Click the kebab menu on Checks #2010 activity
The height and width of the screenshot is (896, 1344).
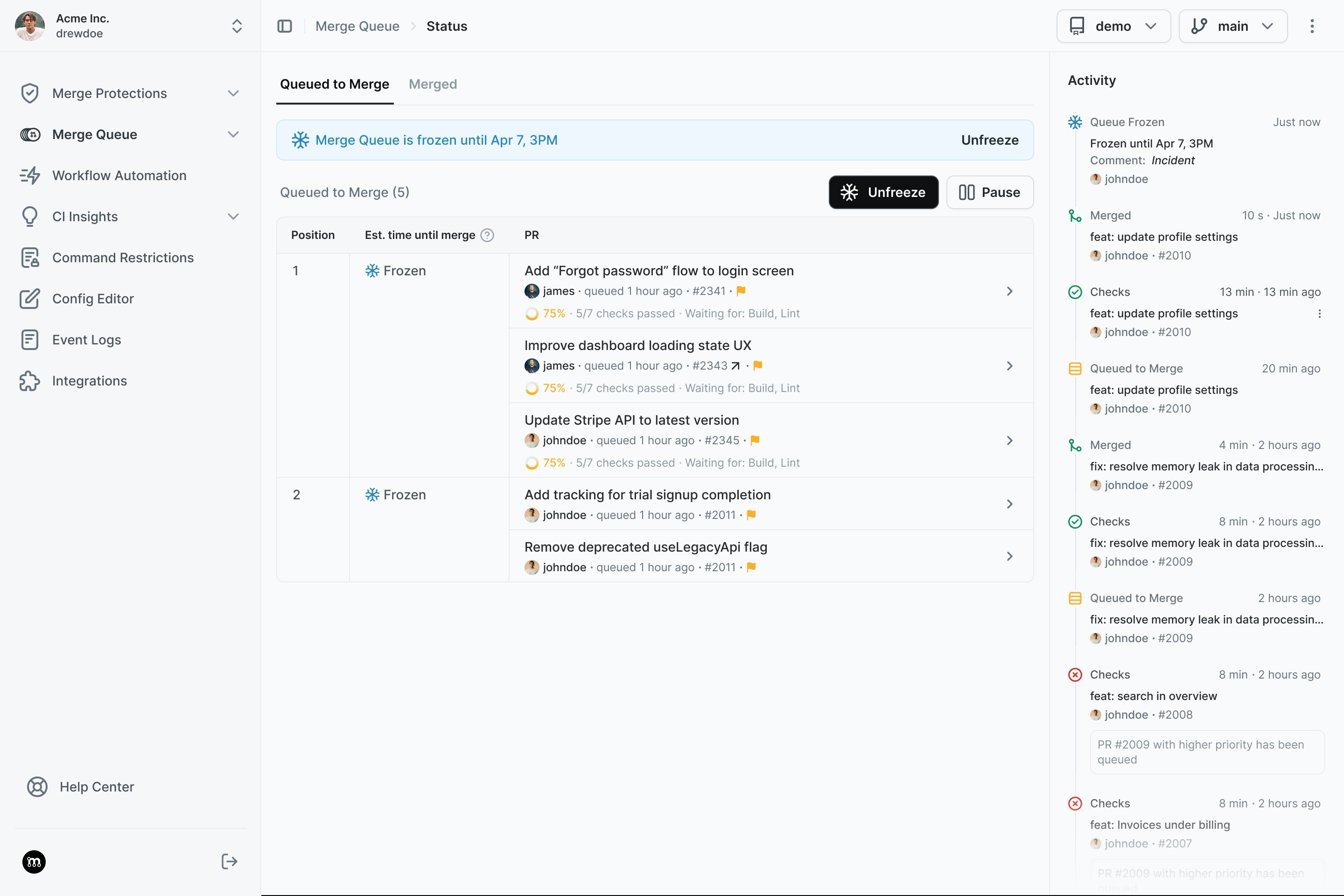point(1319,314)
